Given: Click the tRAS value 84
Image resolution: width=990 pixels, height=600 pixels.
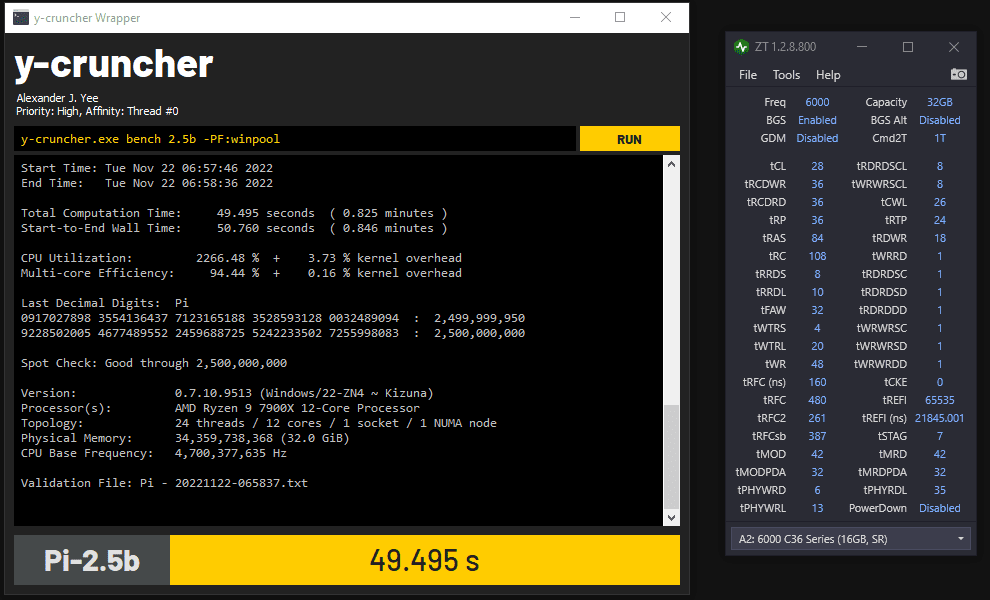Looking at the screenshot, I should click(x=817, y=238).
